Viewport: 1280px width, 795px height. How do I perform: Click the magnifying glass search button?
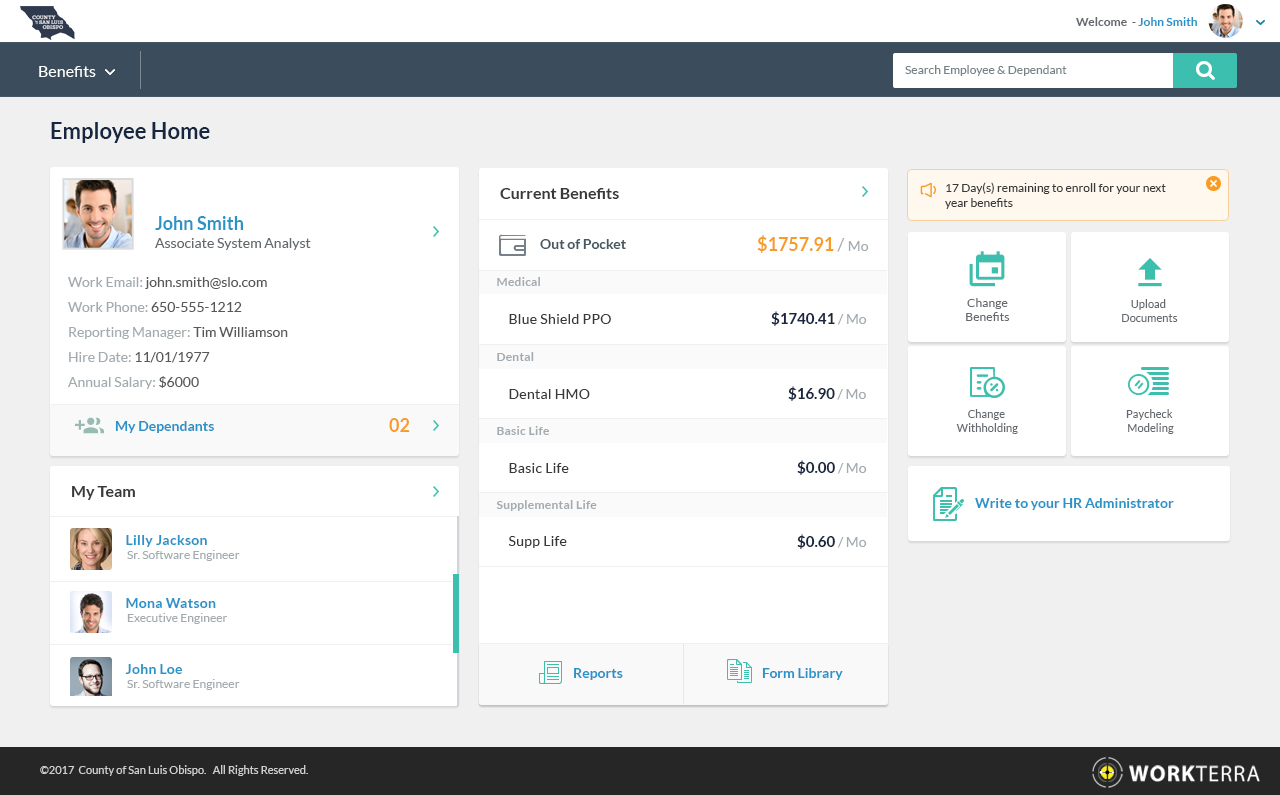click(x=1204, y=70)
